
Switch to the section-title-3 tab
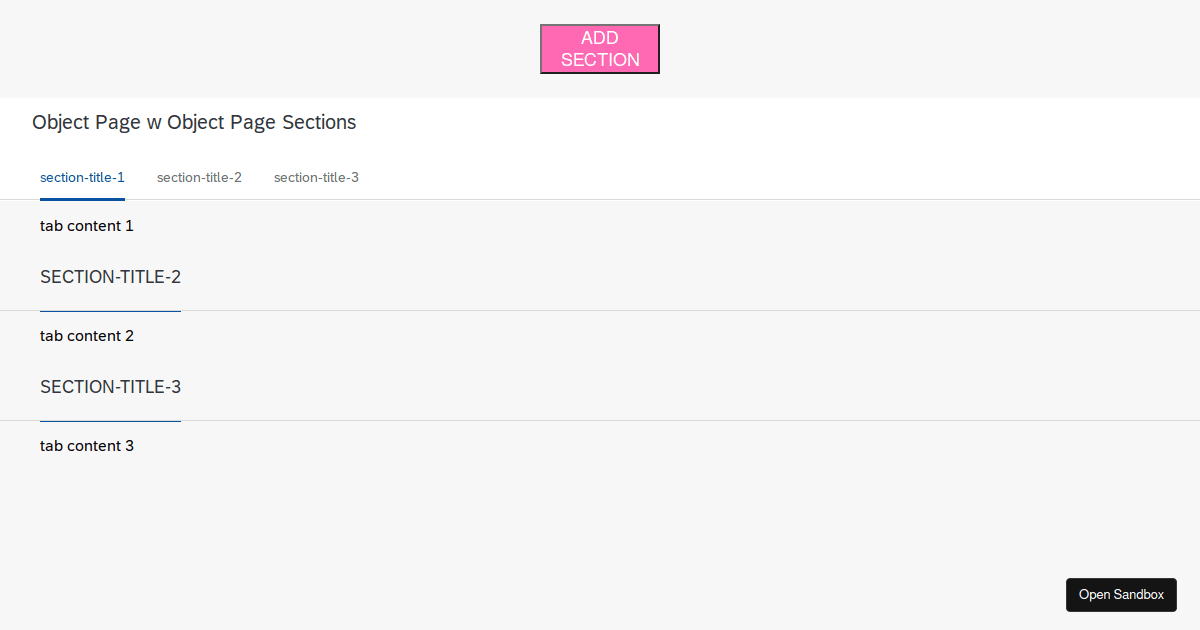pos(316,177)
